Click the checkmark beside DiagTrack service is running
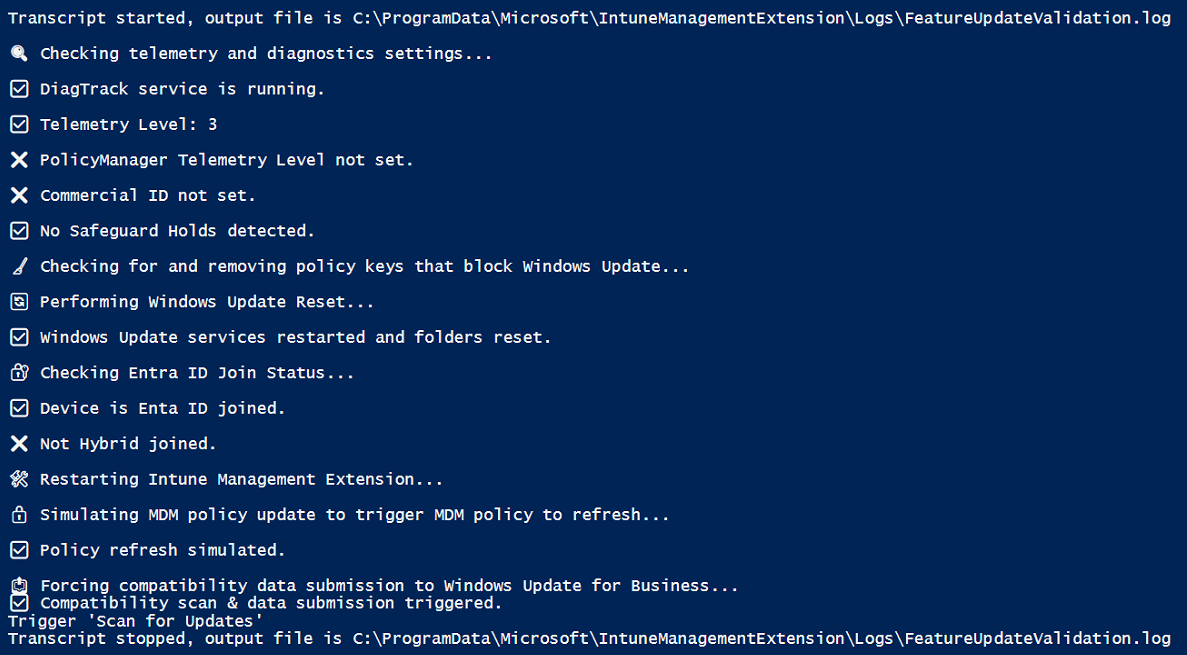1187x655 pixels. click(x=19, y=89)
